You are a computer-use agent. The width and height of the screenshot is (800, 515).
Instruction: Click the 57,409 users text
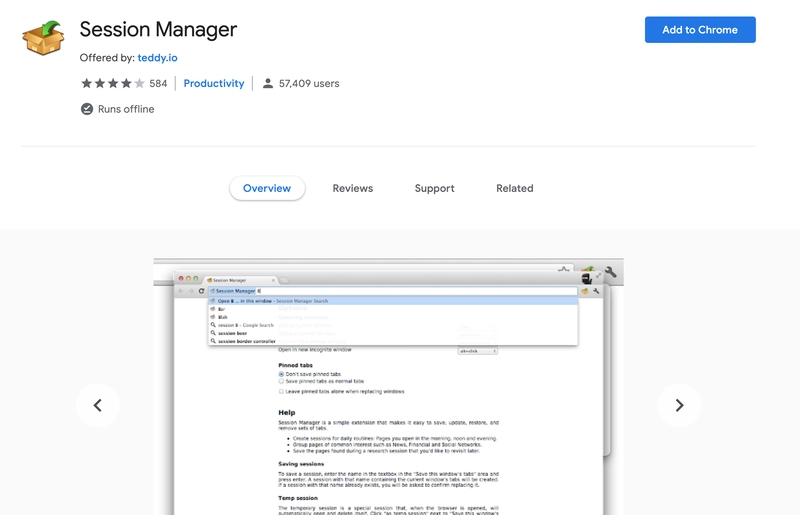tap(309, 83)
